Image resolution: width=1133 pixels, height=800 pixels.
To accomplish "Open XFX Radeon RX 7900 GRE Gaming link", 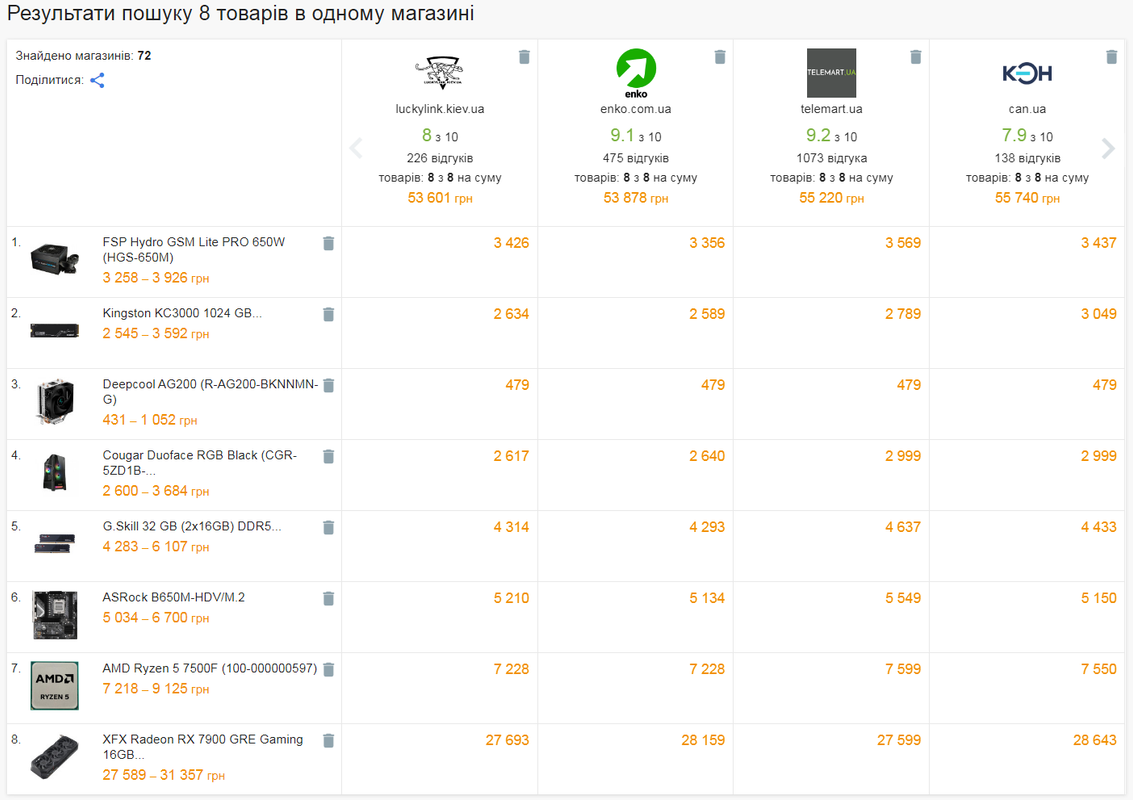I will (202, 747).
